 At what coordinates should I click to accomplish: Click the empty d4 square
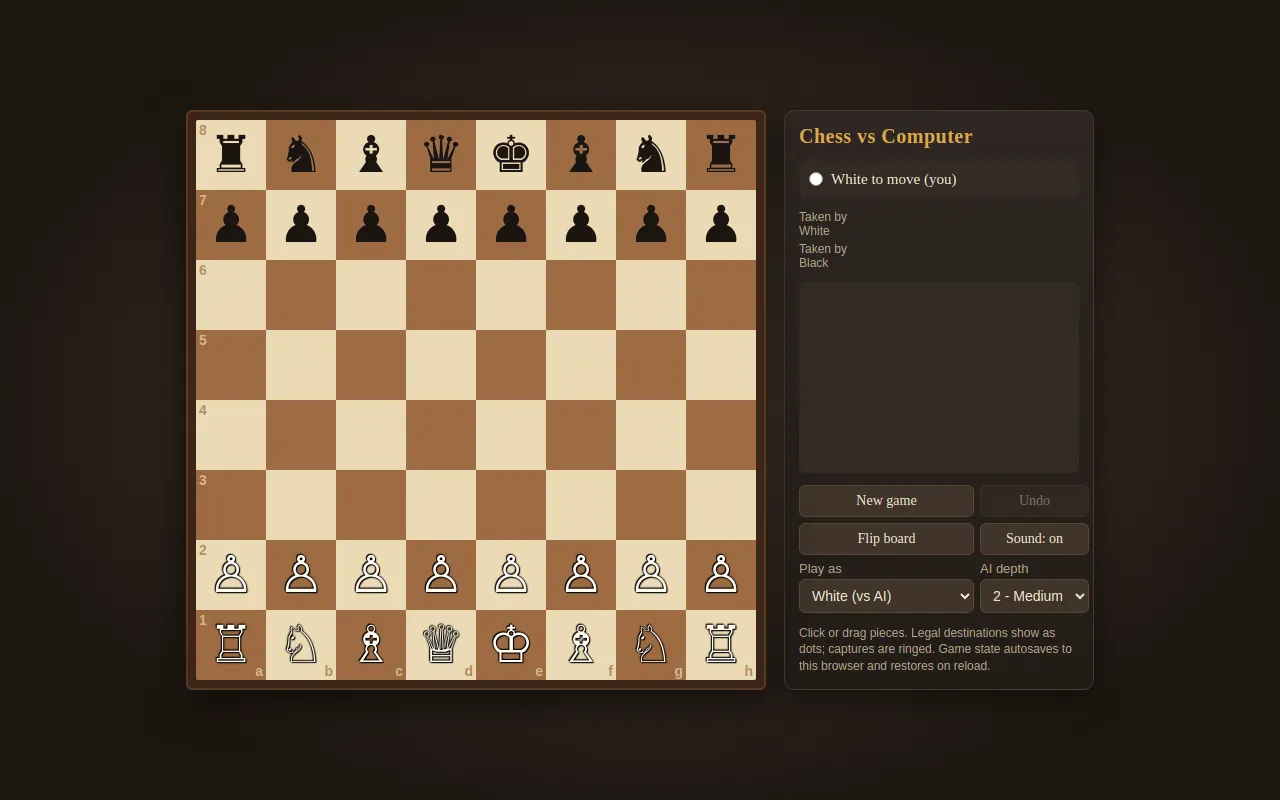[441, 435]
